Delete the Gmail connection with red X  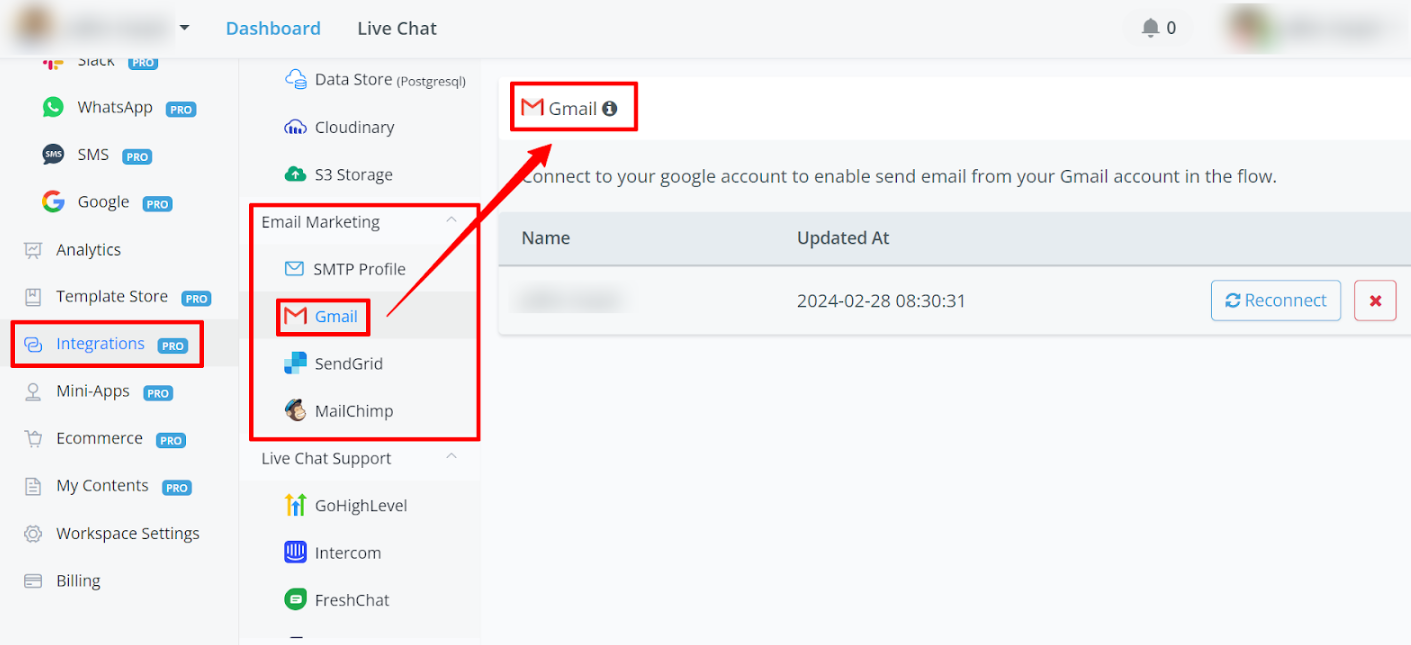(1375, 301)
